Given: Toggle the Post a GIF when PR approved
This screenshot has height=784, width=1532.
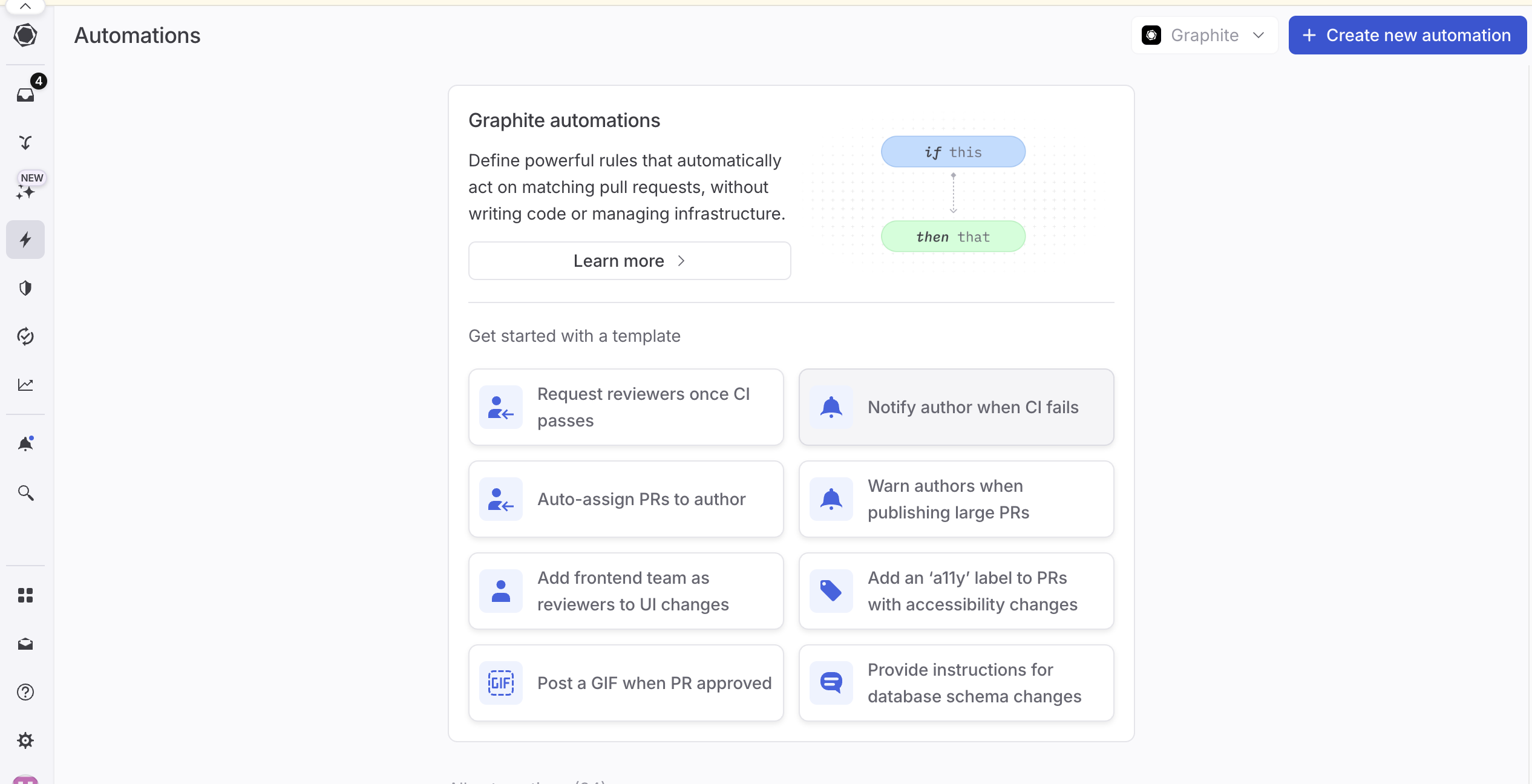Looking at the screenshot, I should pos(626,683).
